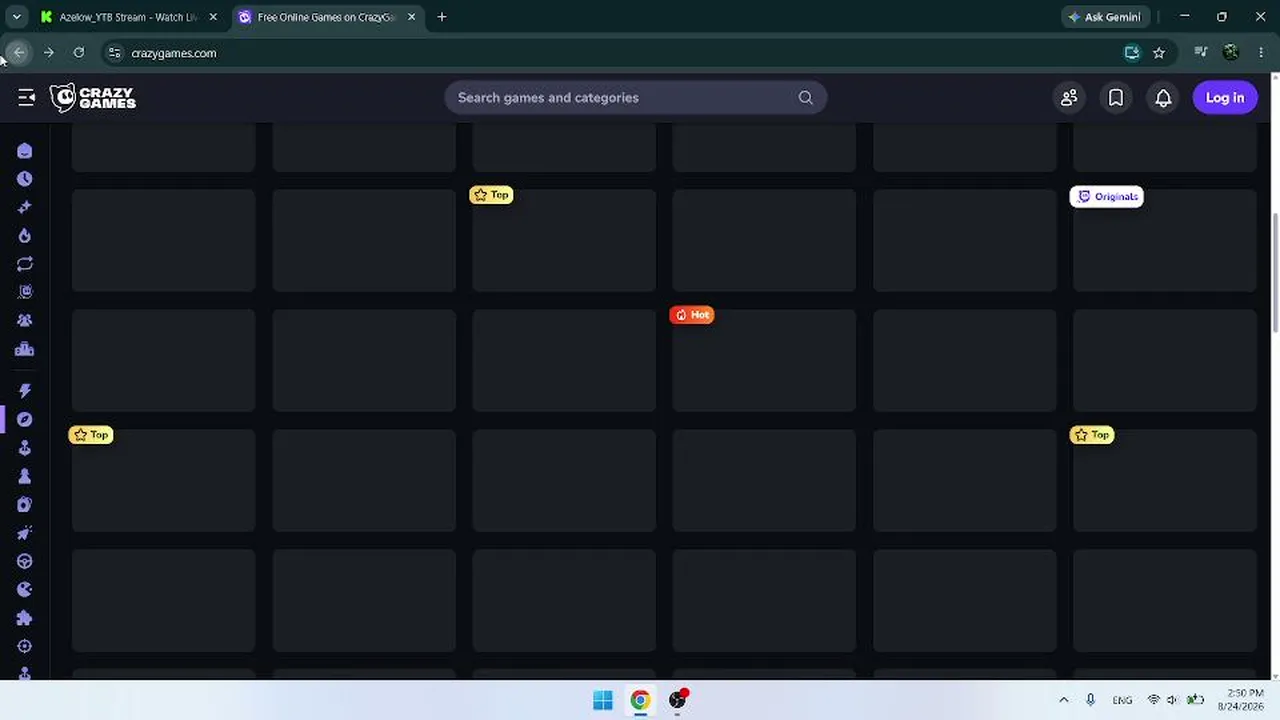Select the steering wheel Driving category
The width and height of the screenshot is (1280, 720).
click(25, 561)
